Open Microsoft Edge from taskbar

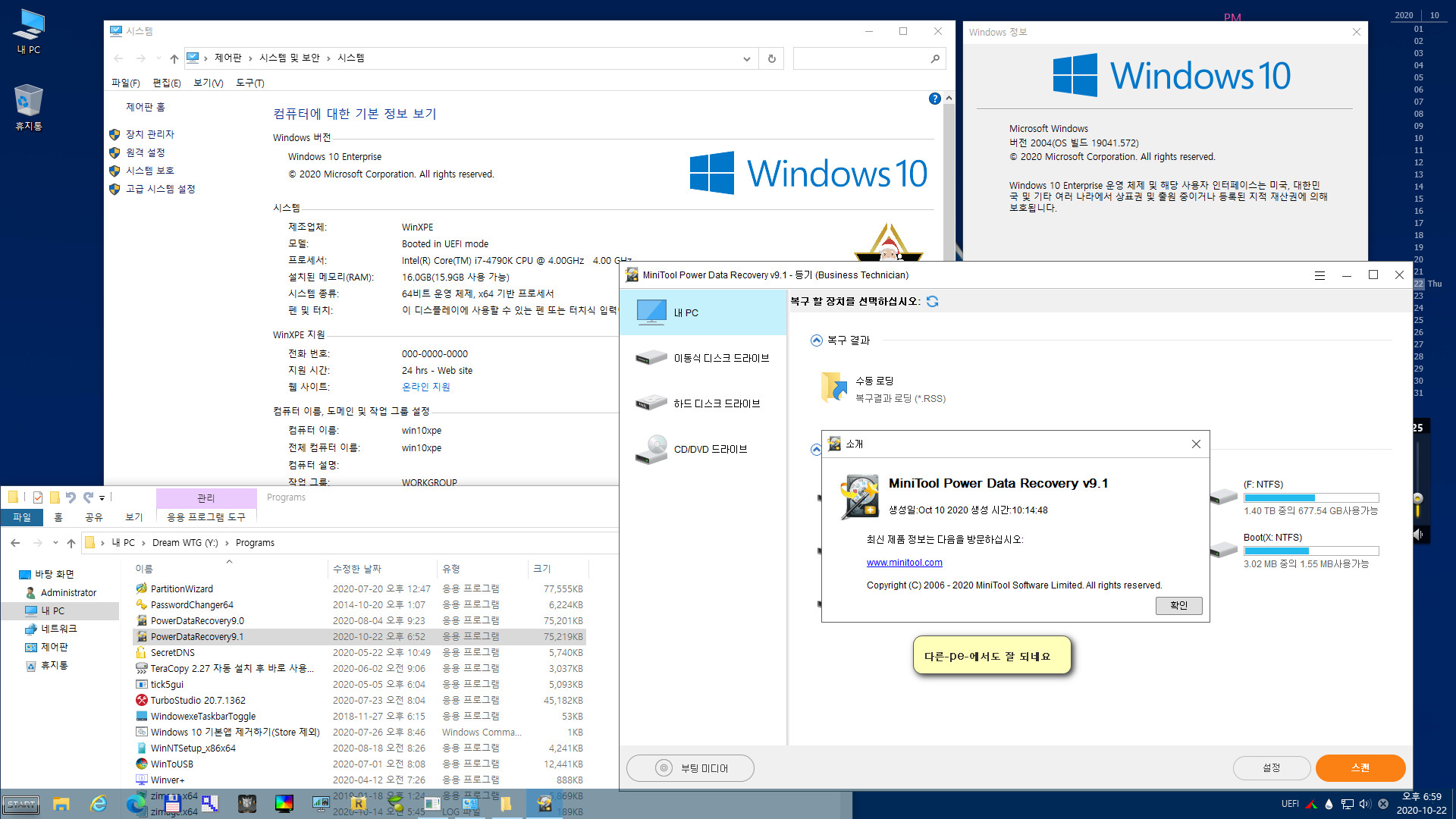pos(136,804)
